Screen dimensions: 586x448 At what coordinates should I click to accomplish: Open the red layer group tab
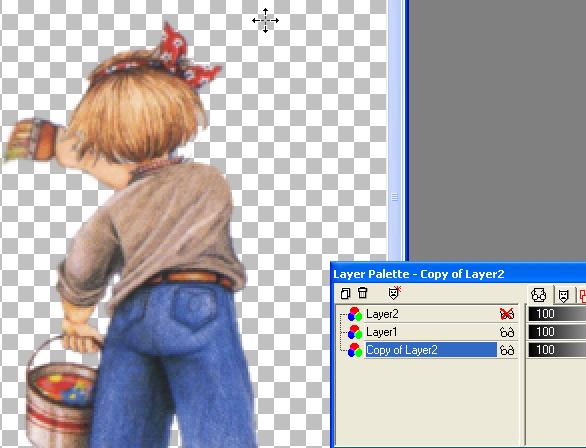point(582,296)
